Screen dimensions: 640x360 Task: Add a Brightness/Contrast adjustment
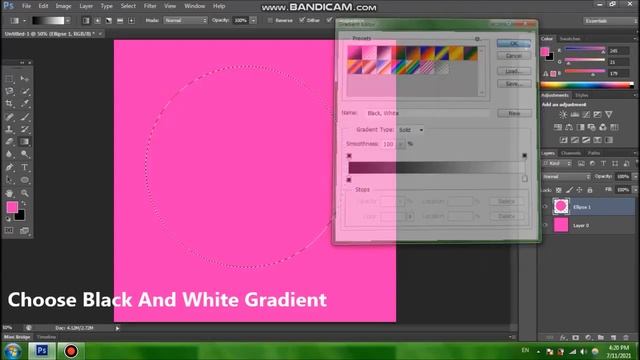click(563, 115)
